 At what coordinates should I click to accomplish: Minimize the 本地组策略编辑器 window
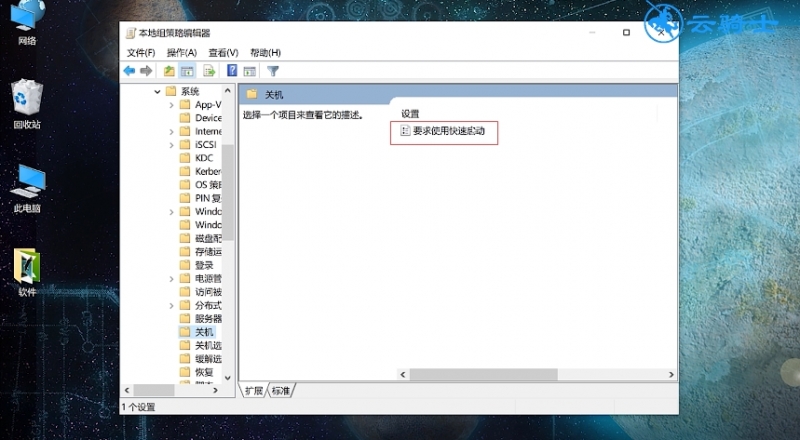[592, 33]
